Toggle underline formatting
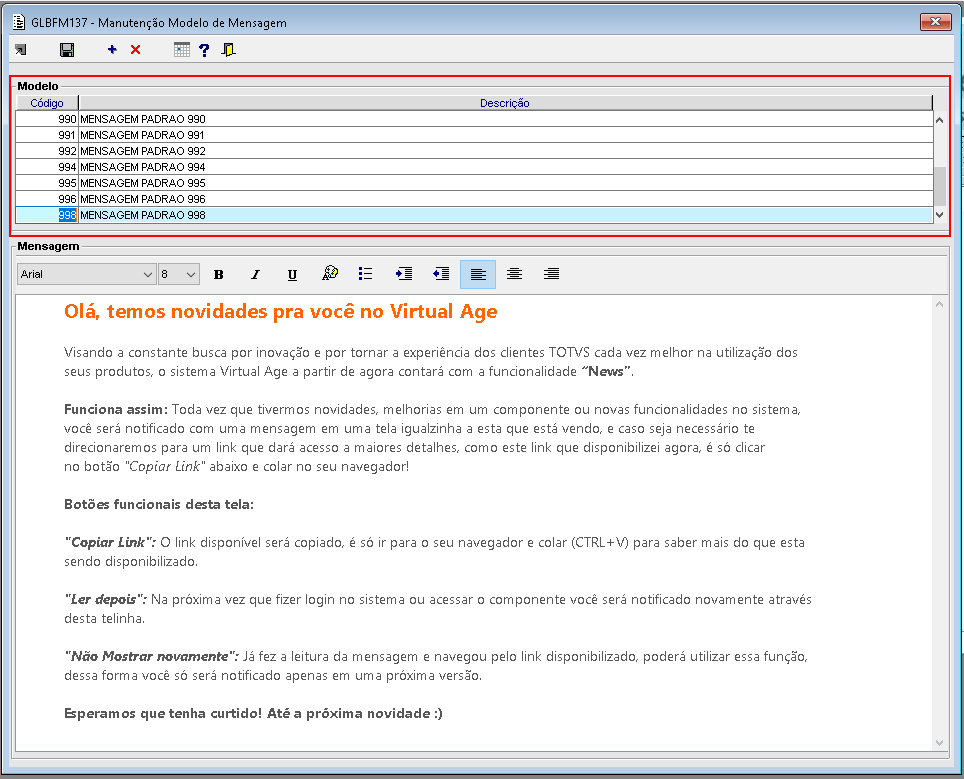This screenshot has width=964, height=779. 293,274
